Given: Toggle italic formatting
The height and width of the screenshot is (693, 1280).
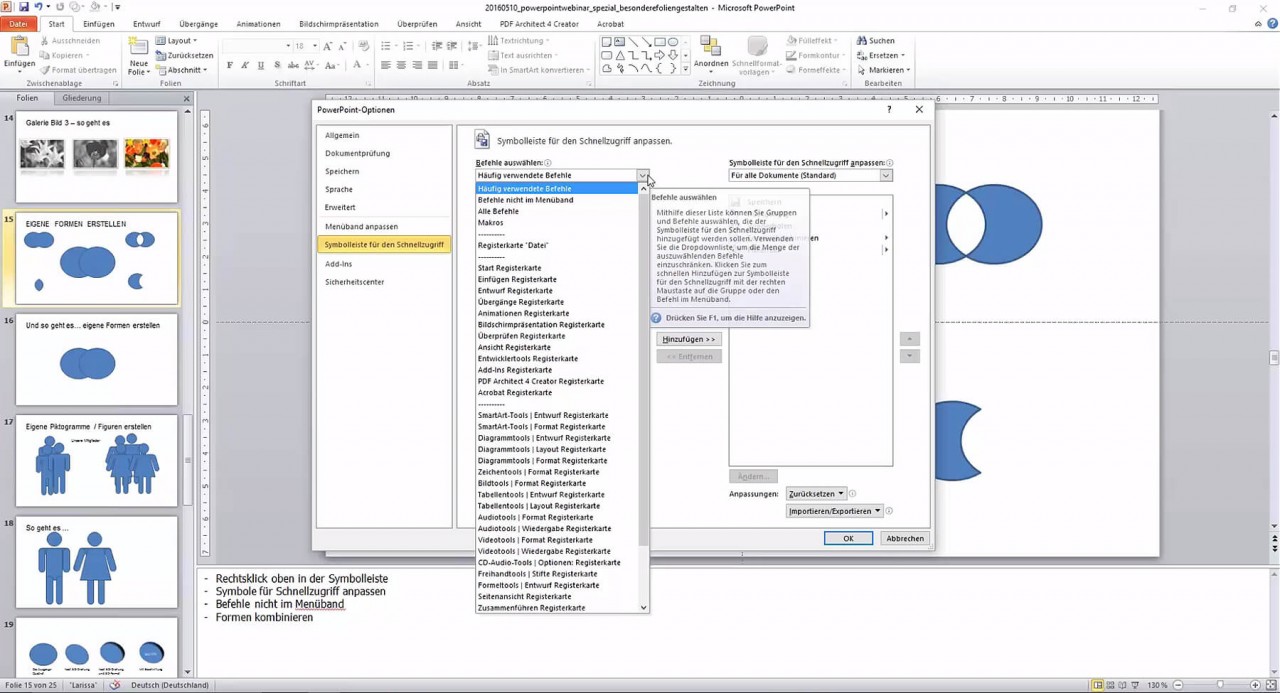Looking at the screenshot, I should [244, 64].
